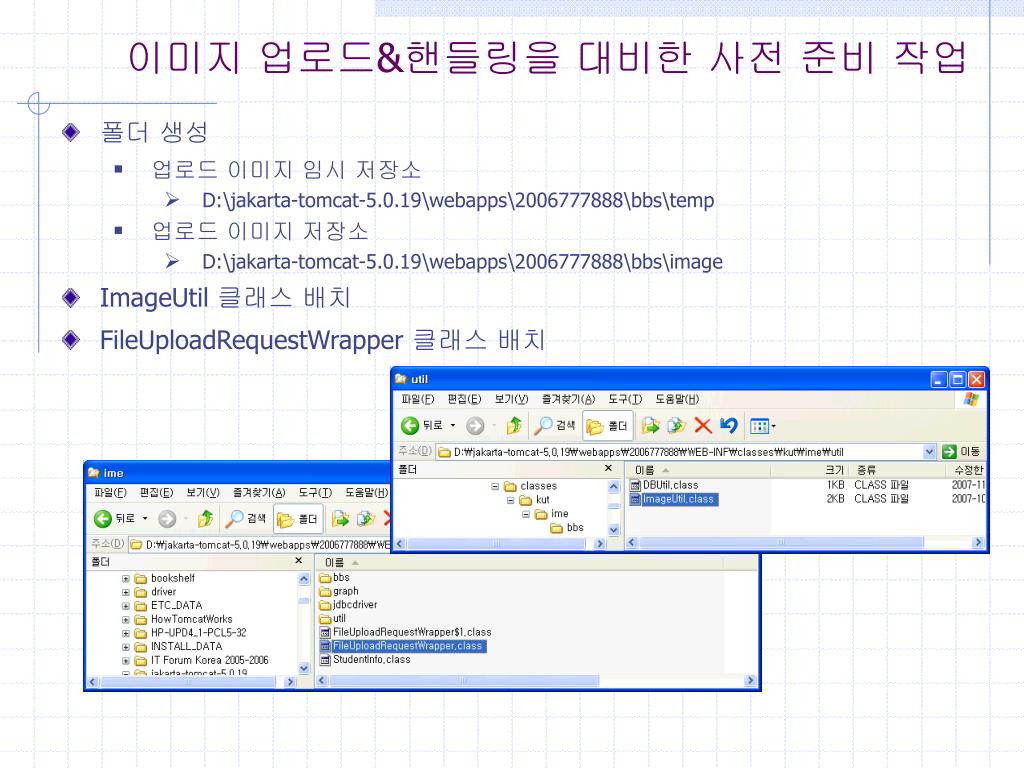This screenshot has height=768, width=1024.
Task: Expand the HowTomcatWorks folder node
Action: tap(125, 620)
